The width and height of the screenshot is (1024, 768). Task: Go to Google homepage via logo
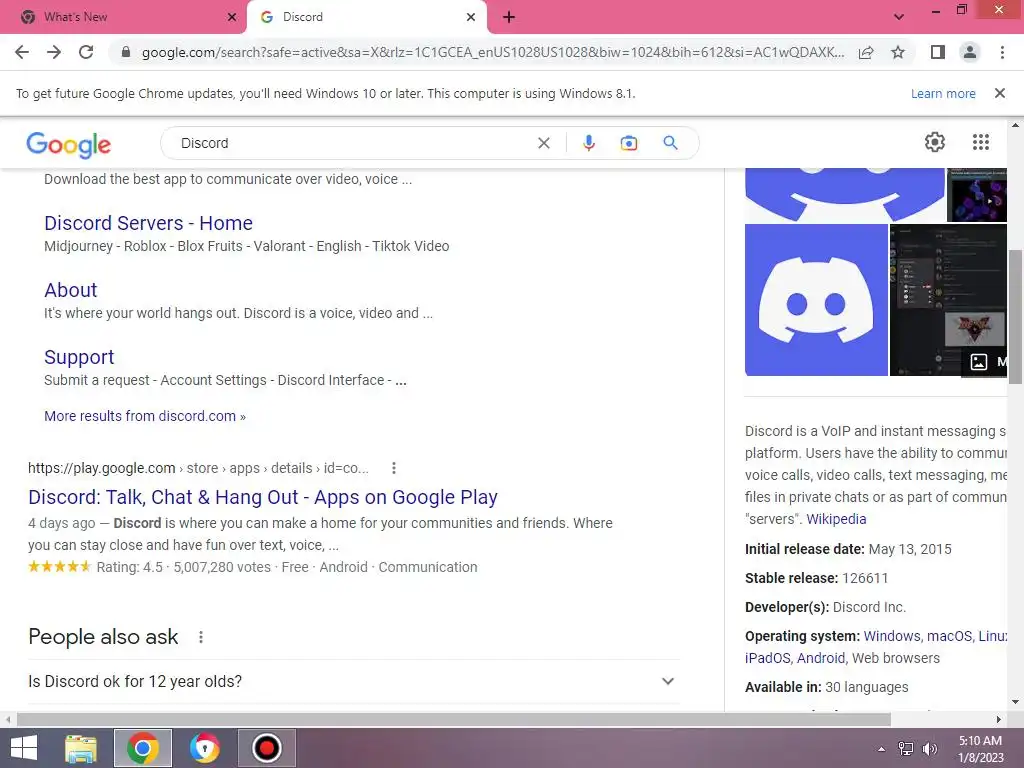pos(69,145)
